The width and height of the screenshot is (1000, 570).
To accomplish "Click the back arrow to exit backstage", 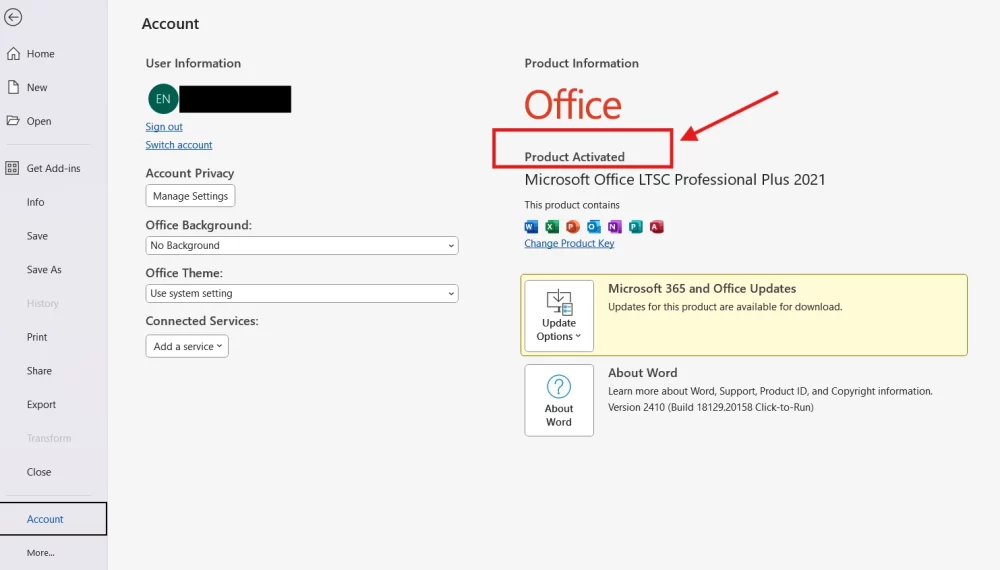I will 14,17.
